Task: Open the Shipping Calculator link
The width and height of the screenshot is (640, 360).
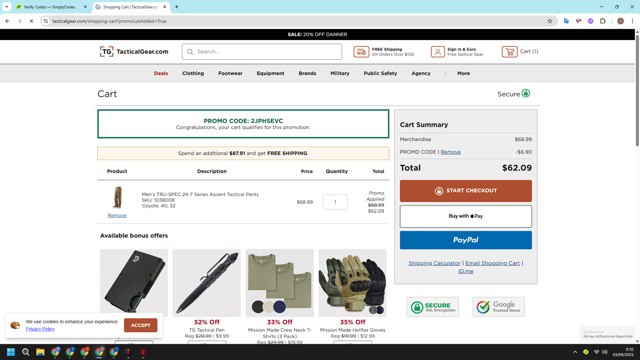Action: [434, 263]
